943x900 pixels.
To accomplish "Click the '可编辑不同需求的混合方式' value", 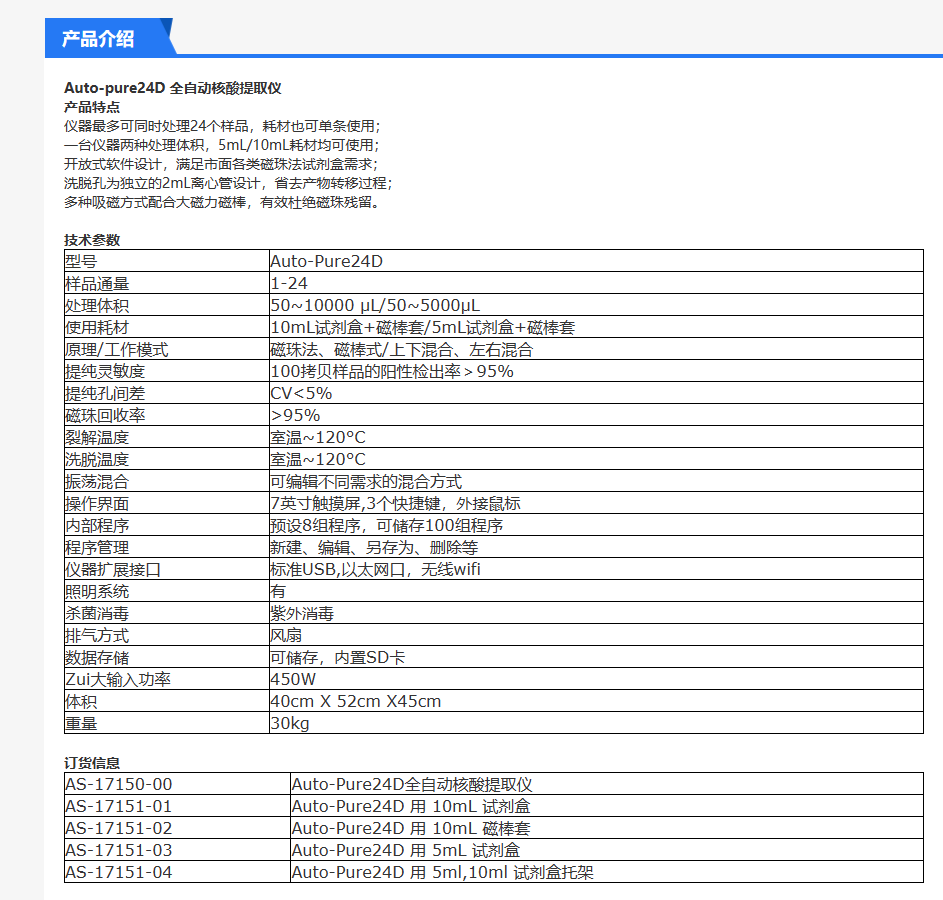I will coord(366,481).
